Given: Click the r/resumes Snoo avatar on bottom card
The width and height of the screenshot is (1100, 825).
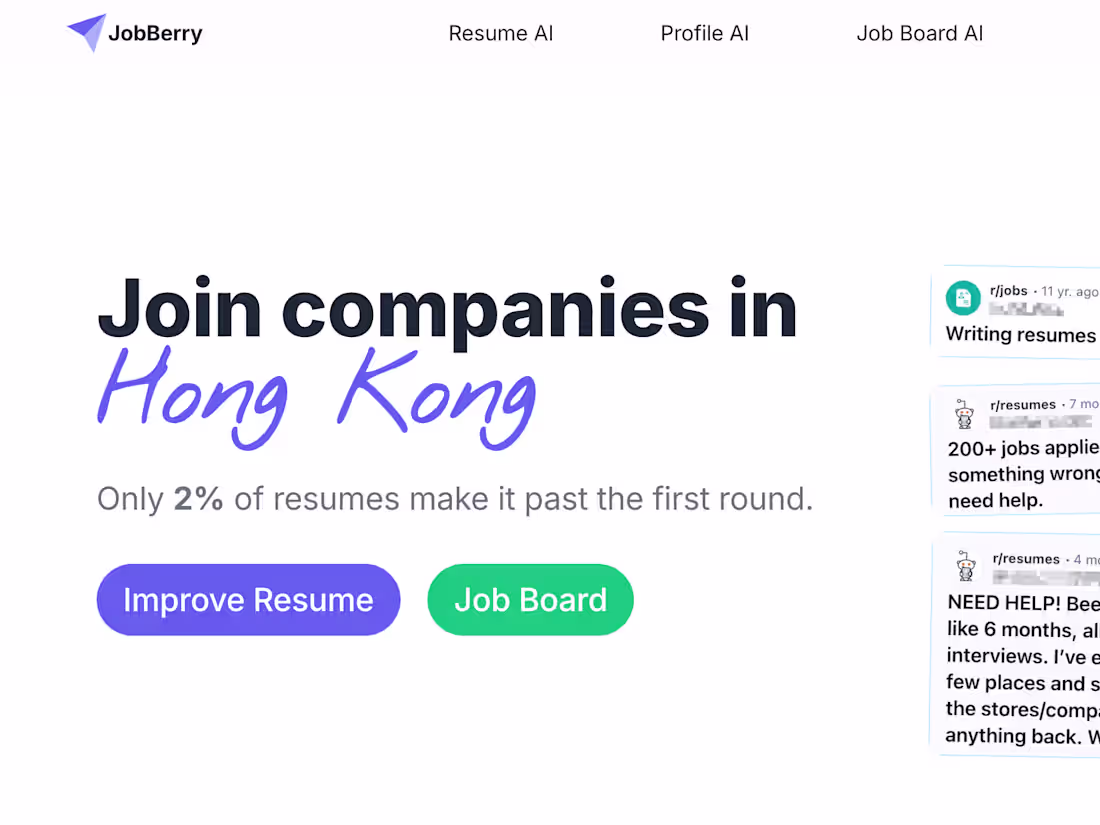Looking at the screenshot, I should click(966, 567).
